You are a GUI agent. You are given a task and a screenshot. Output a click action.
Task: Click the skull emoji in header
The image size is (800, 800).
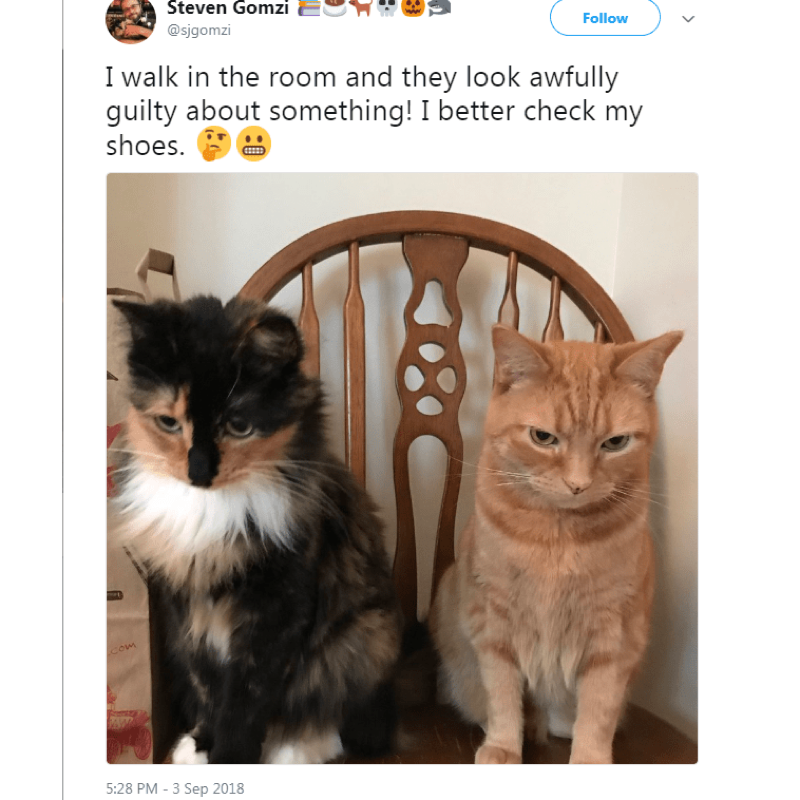click(387, 8)
